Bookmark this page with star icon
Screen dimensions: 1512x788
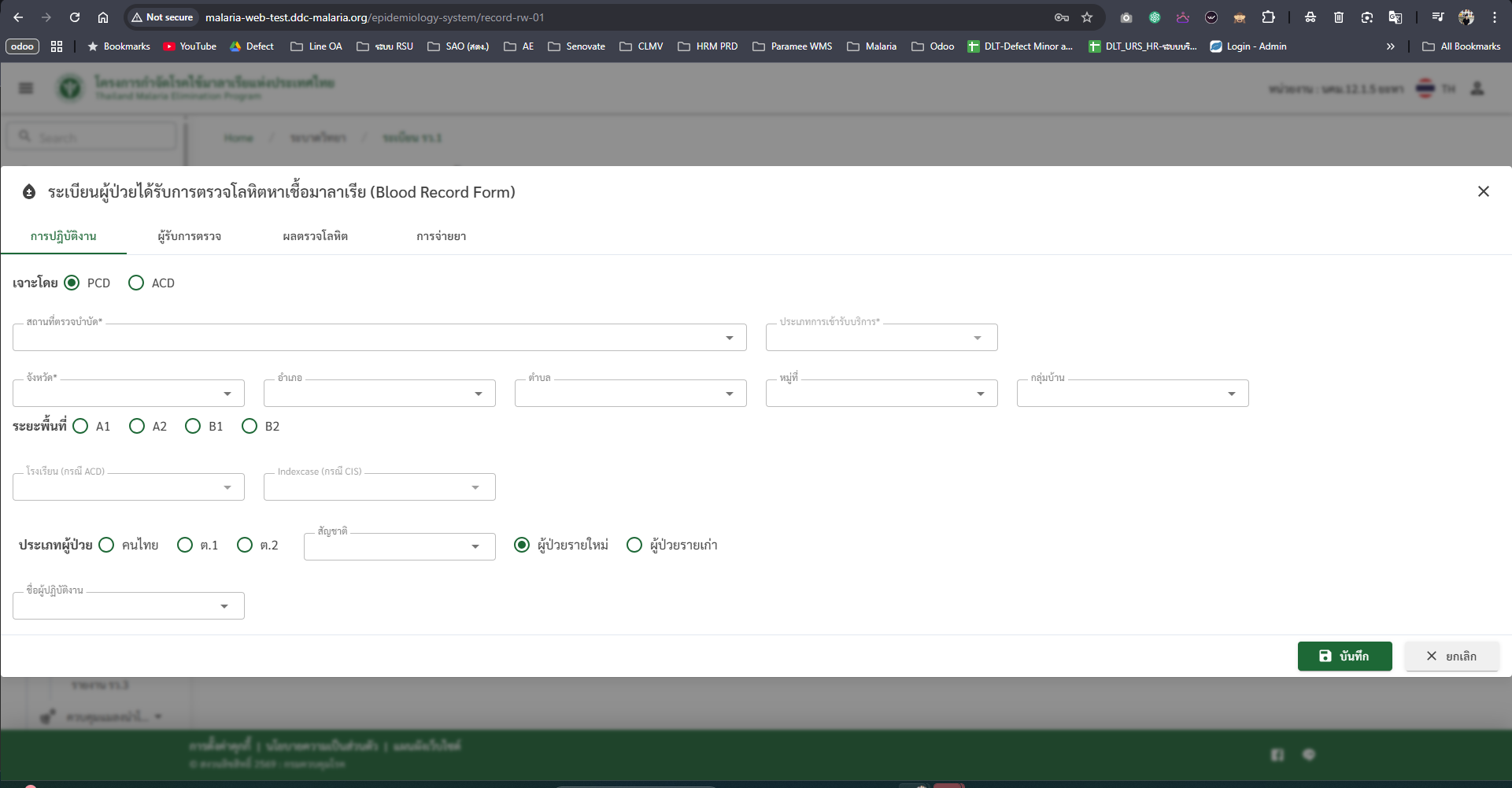point(1087,17)
